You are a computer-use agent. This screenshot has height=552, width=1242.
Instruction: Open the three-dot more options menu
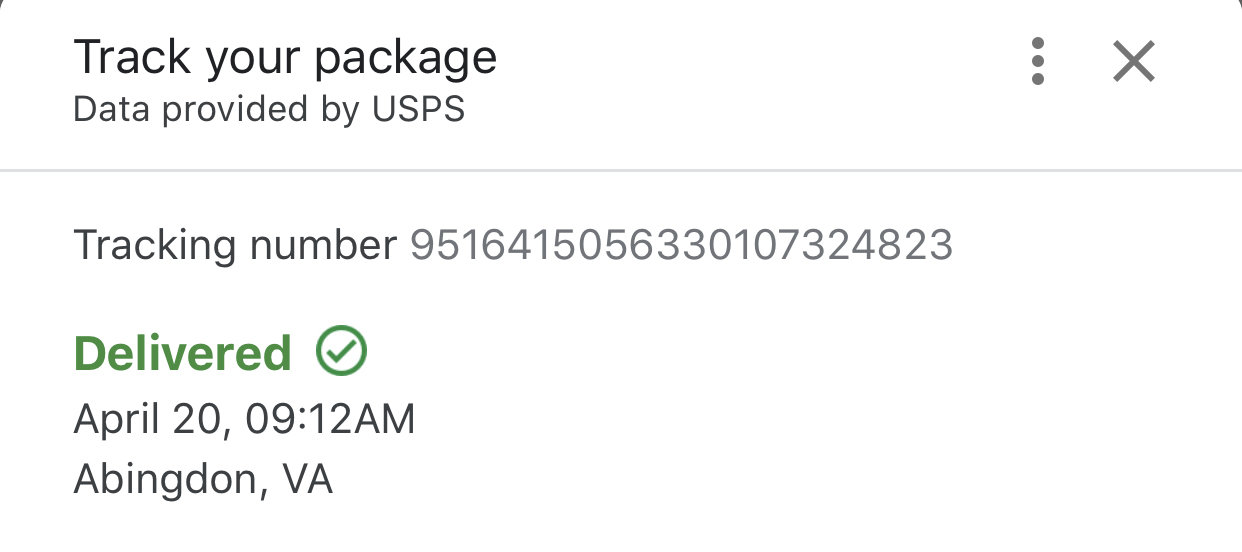pyautogui.click(x=1038, y=62)
